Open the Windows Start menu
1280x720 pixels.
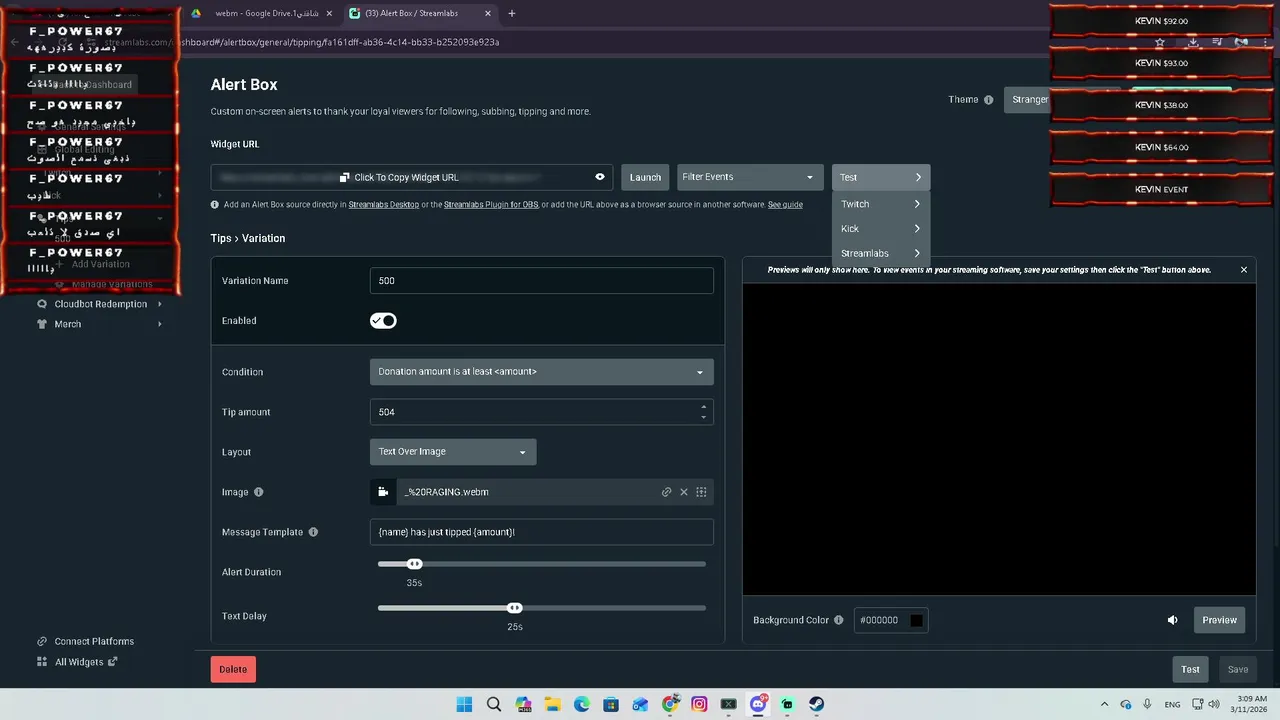point(464,705)
